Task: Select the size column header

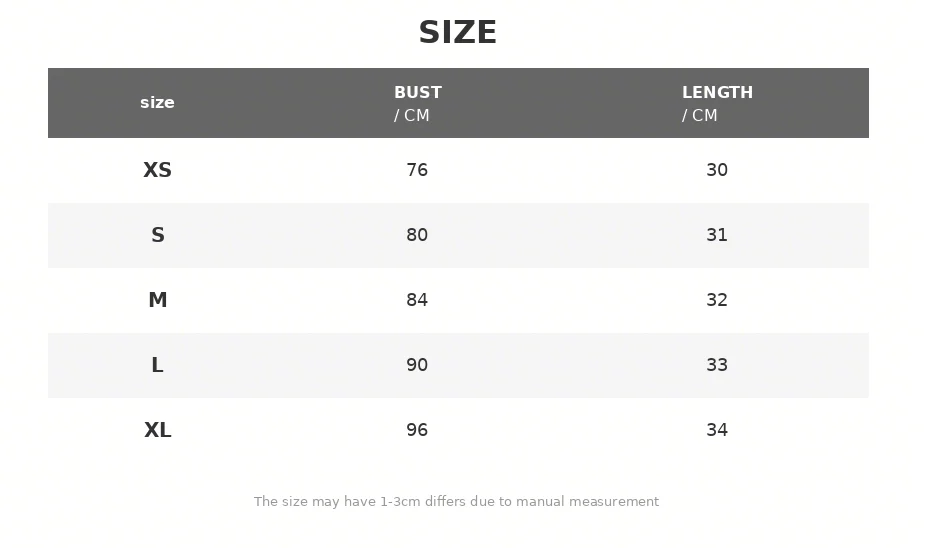Action: pyautogui.click(x=158, y=102)
